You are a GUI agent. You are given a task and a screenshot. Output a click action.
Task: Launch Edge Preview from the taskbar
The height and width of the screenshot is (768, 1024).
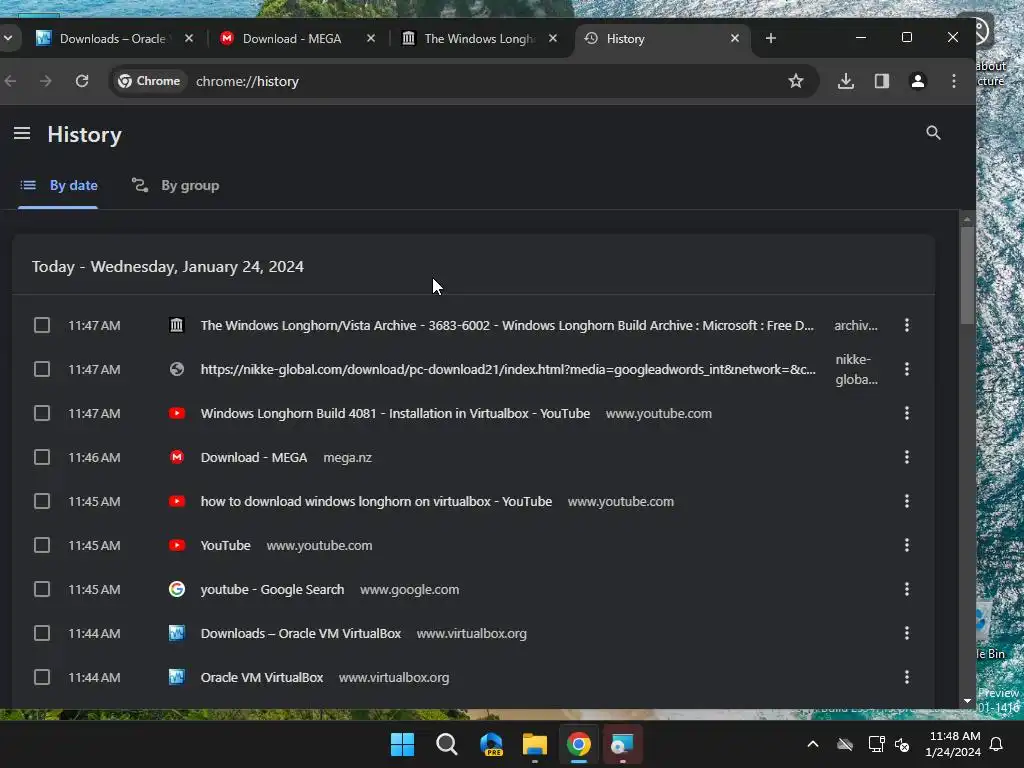pos(491,744)
